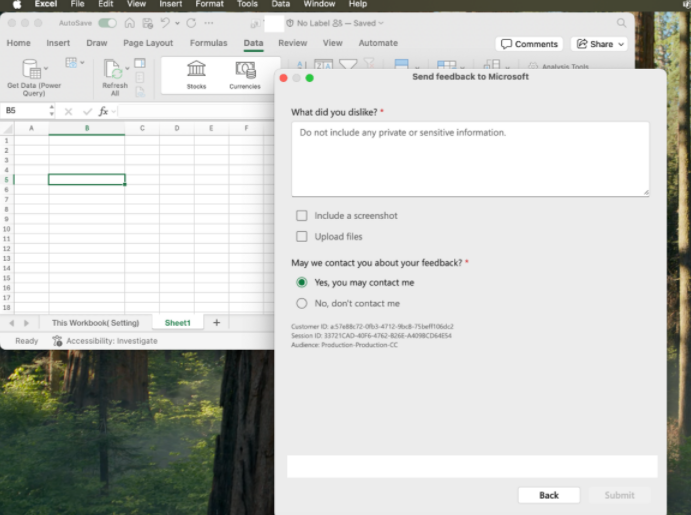Switch to the Automate ribbon tab
691x515 pixels.
pos(378,43)
